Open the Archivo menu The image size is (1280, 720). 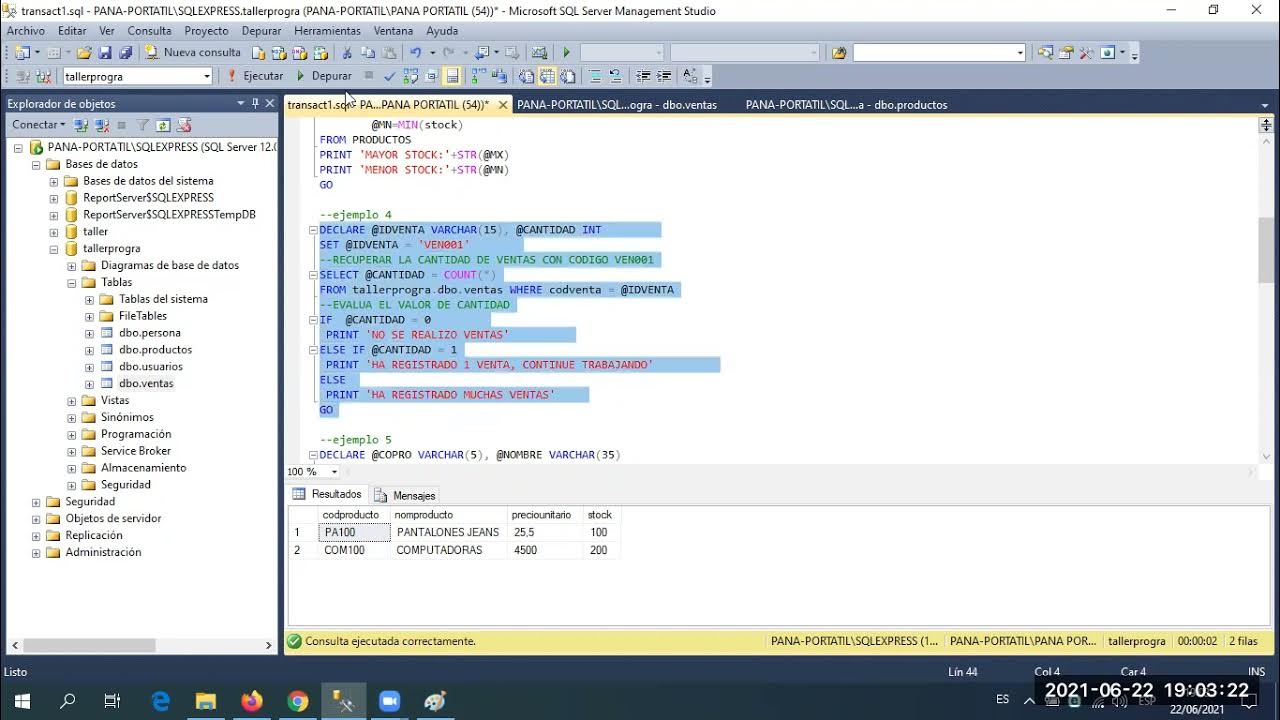[26, 31]
